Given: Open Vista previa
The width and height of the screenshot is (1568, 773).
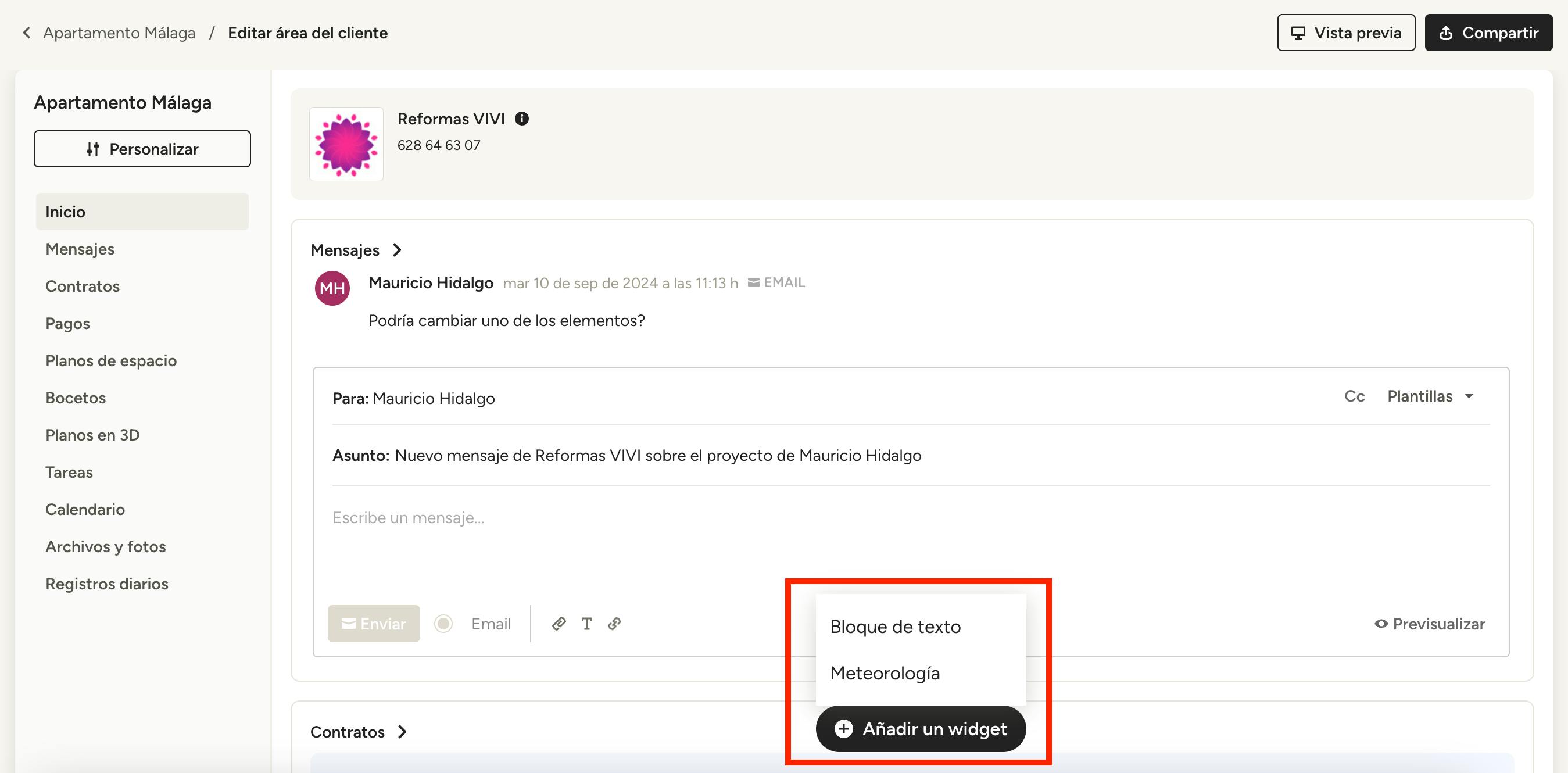Looking at the screenshot, I should tap(1346, 33).
